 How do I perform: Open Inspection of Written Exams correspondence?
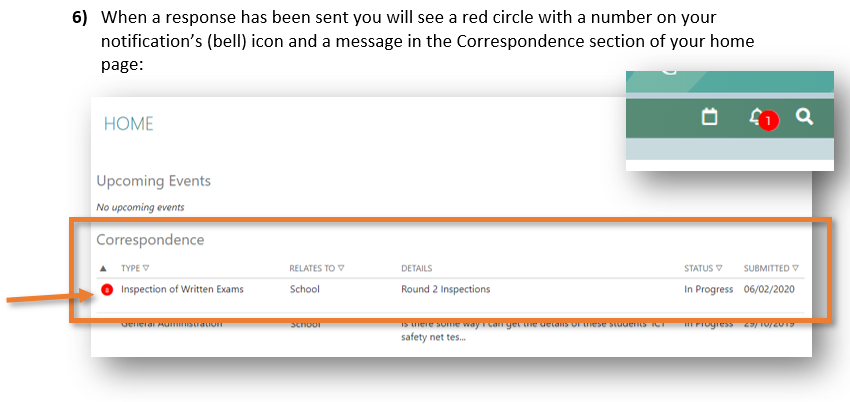[182, 290]
